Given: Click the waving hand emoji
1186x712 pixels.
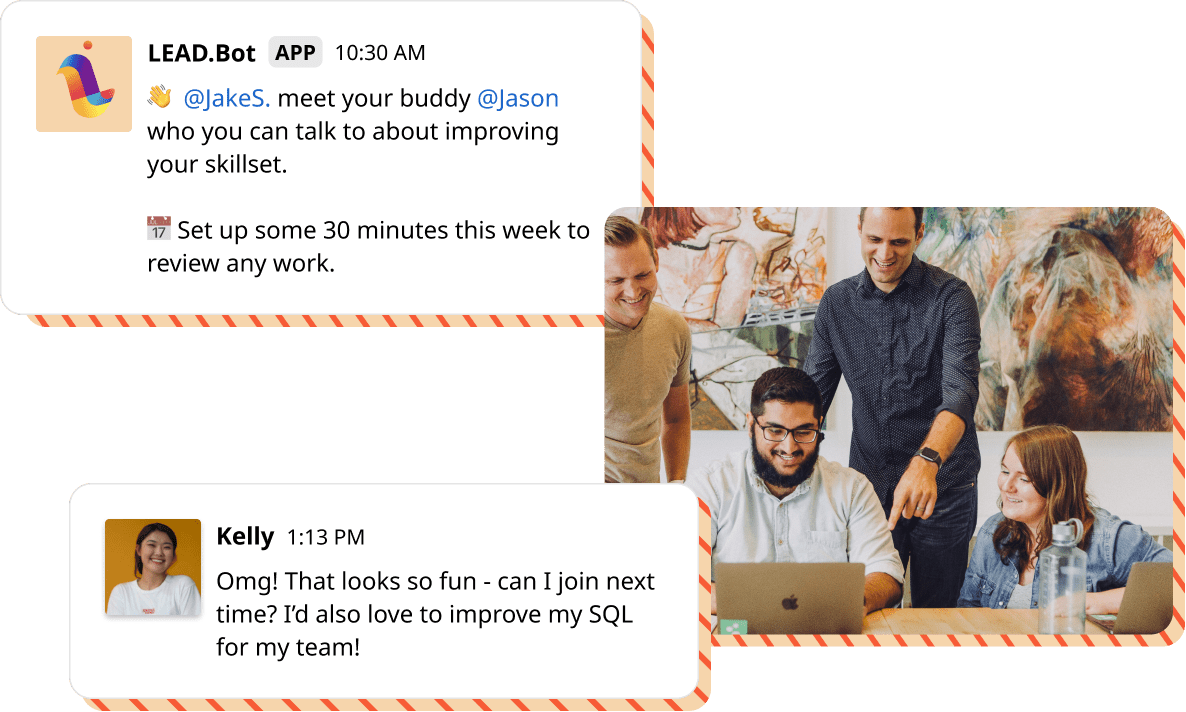Looking at the screenshot, I should (160, 97).
